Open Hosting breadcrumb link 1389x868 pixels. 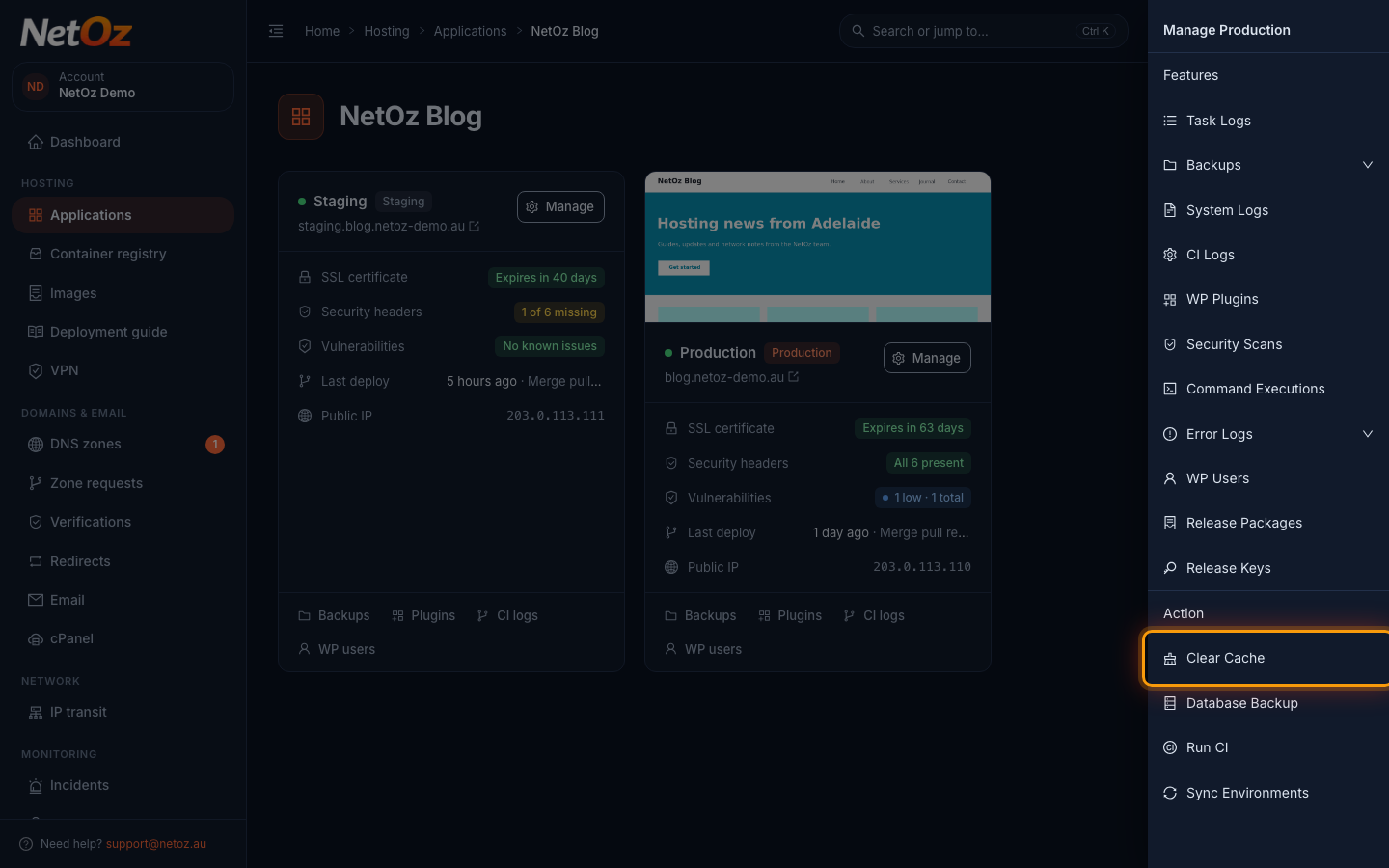click(x=387, y=31)
